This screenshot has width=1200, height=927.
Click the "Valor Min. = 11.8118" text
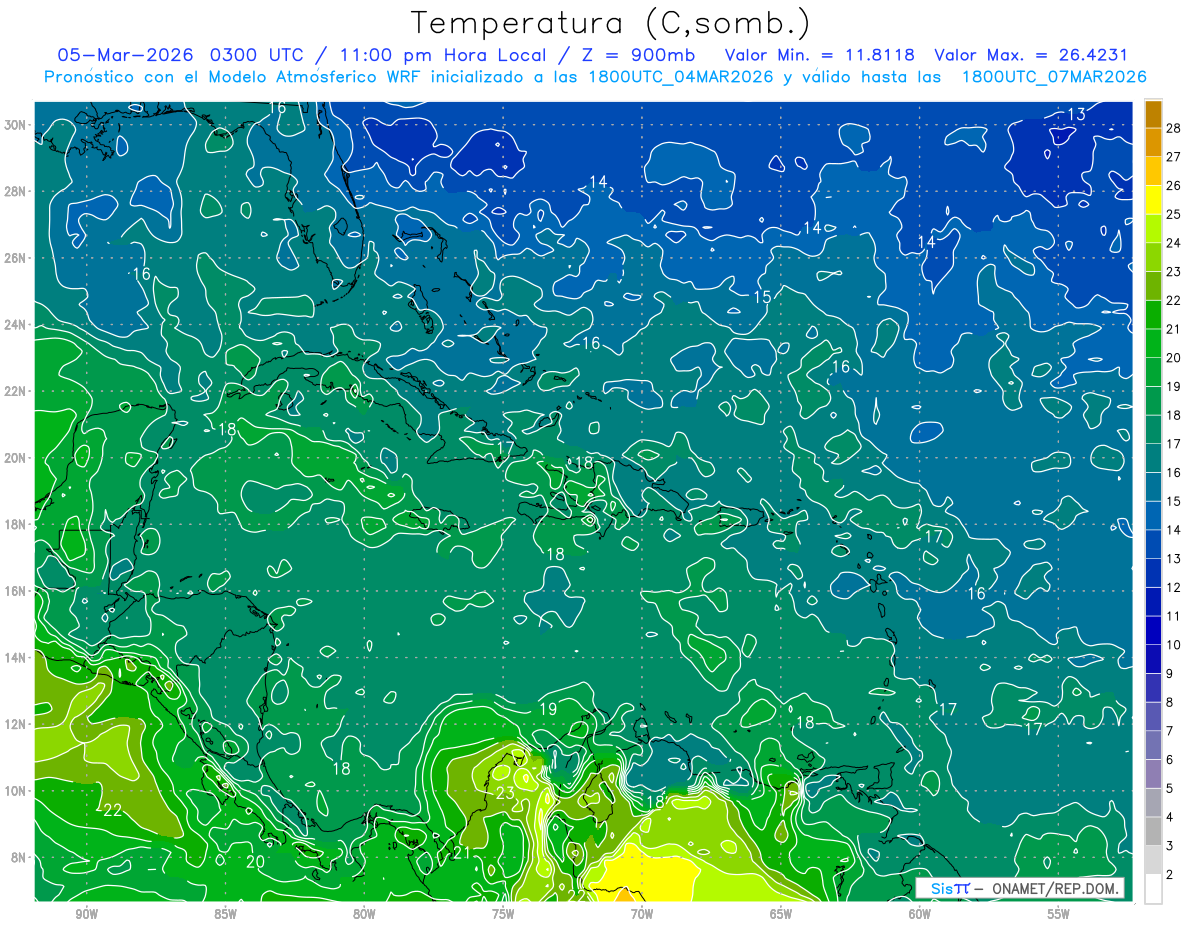(819, 55)
